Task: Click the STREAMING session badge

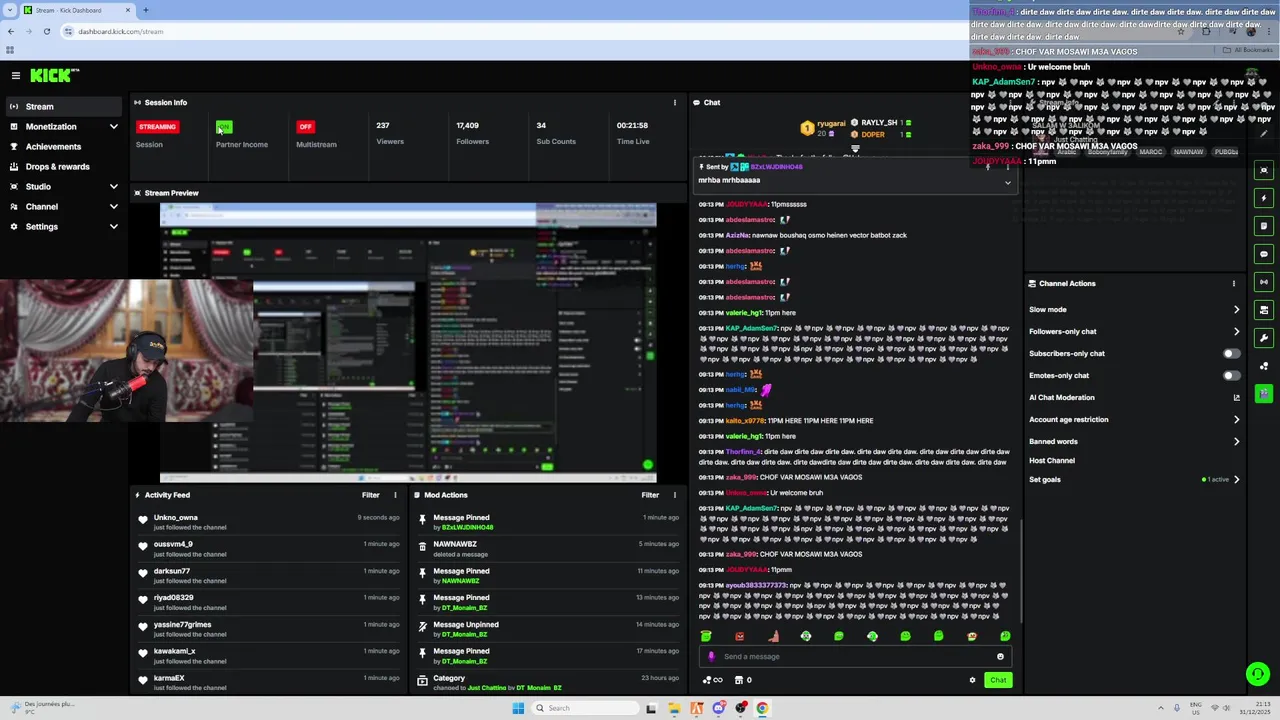Action: click(x=157, y=127)
